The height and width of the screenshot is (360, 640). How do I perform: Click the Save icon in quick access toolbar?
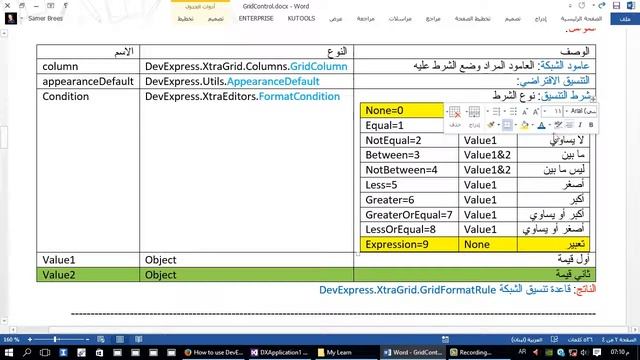point(616,6)
